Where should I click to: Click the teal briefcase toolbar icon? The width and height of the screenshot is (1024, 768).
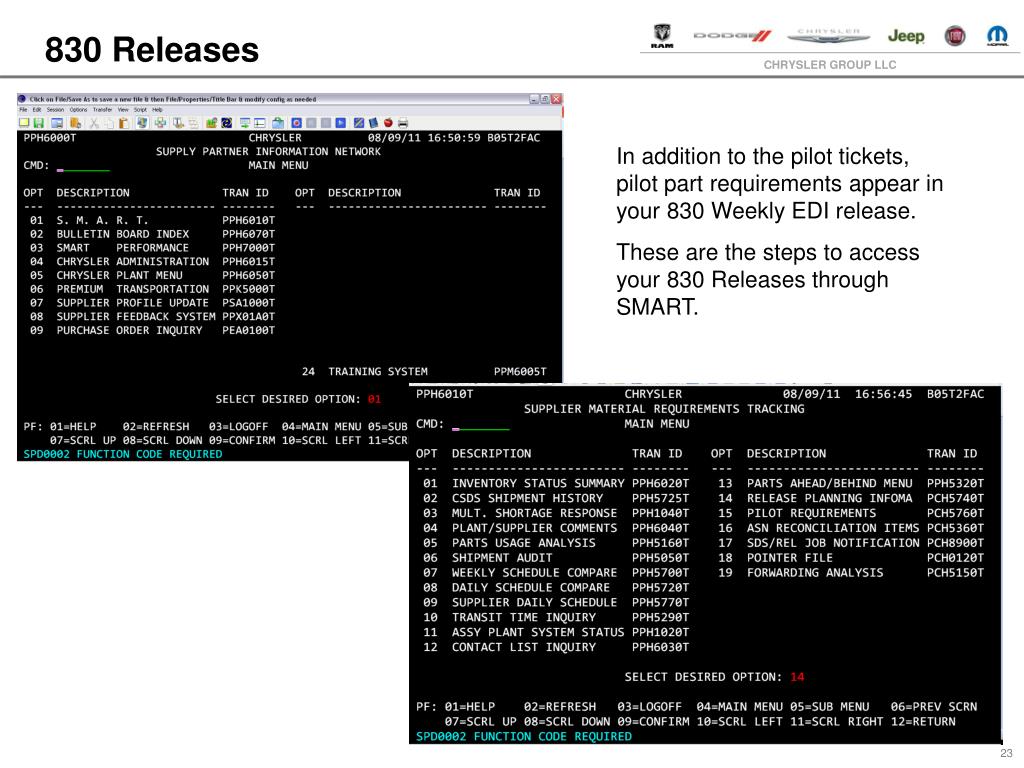pyautogui.click(x=278, y=123)
